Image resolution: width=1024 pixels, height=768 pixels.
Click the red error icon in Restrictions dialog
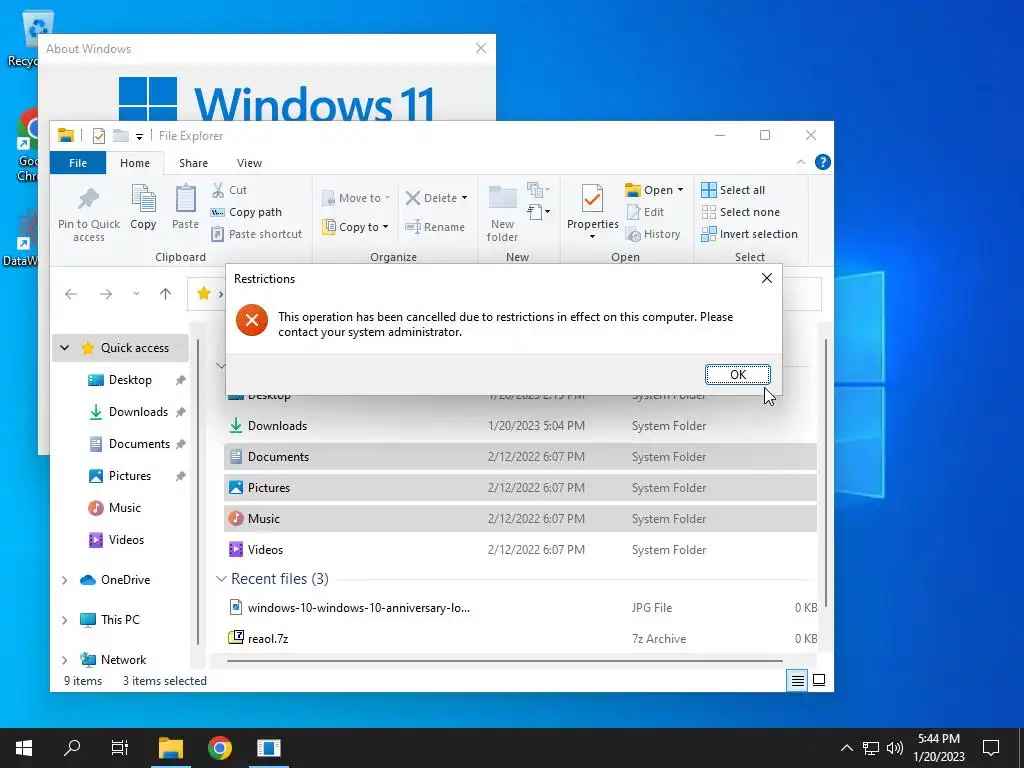[x=252, y=321]
